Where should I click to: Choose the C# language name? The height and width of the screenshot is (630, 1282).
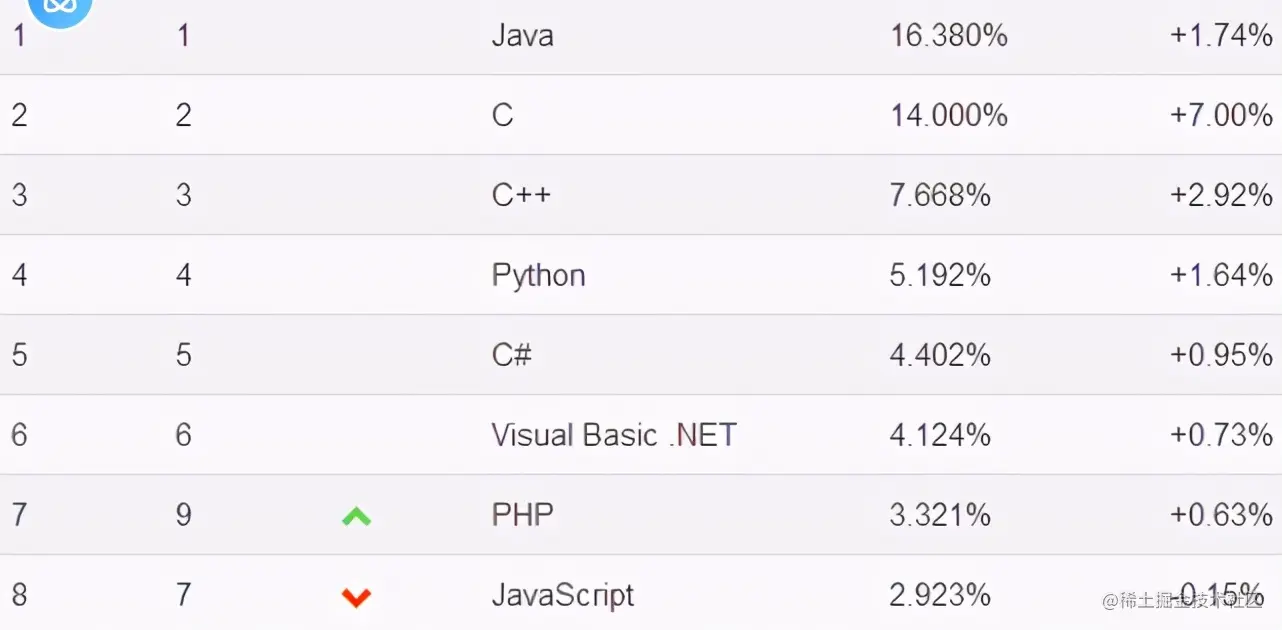511,355
